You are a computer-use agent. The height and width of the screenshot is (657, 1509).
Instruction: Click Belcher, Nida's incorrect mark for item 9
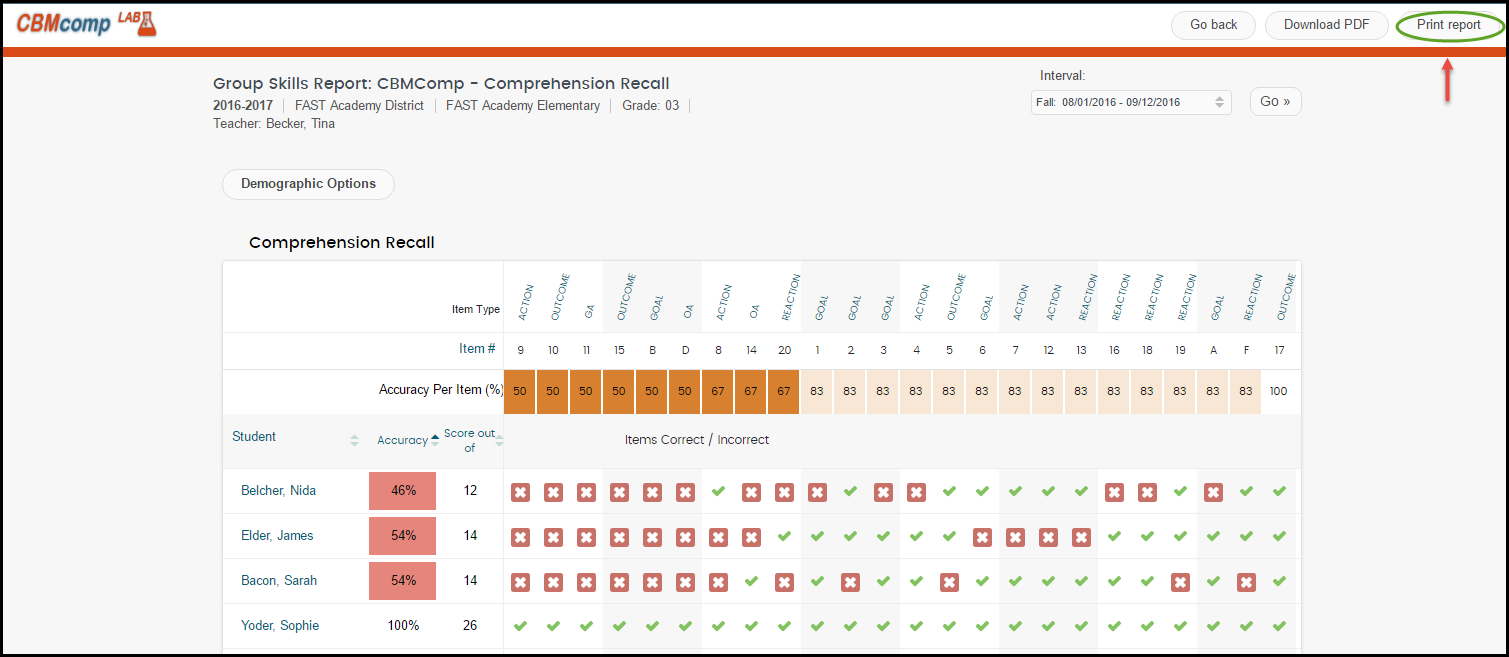pos(520,492)
